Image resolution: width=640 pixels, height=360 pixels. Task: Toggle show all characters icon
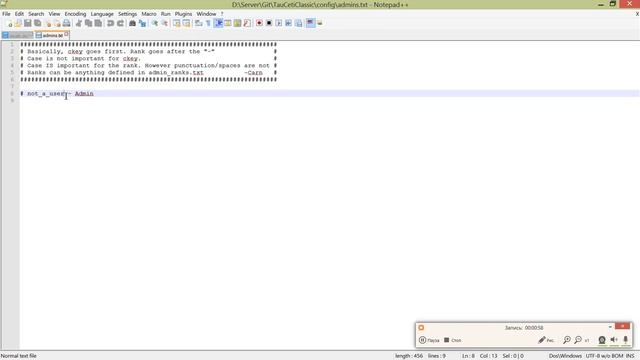208,23
